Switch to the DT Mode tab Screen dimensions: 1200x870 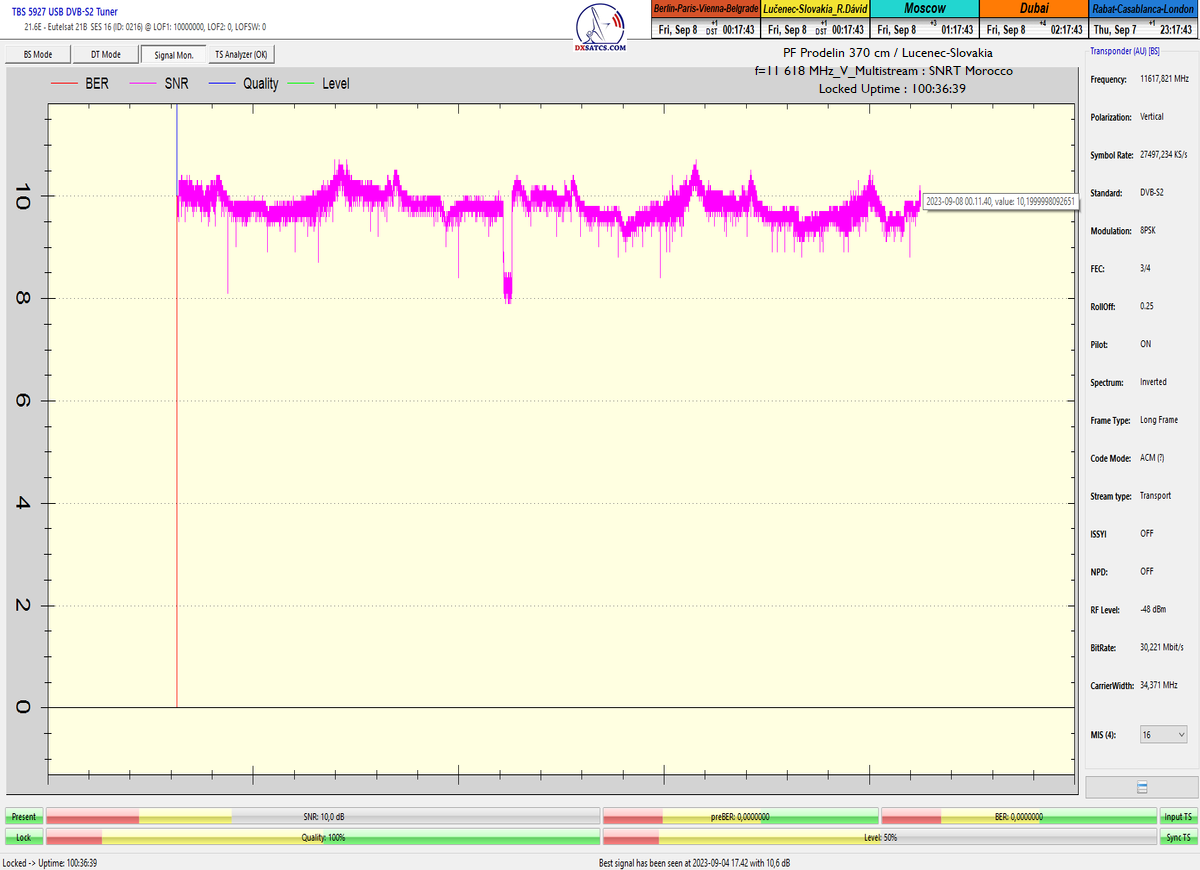[105, 55]
